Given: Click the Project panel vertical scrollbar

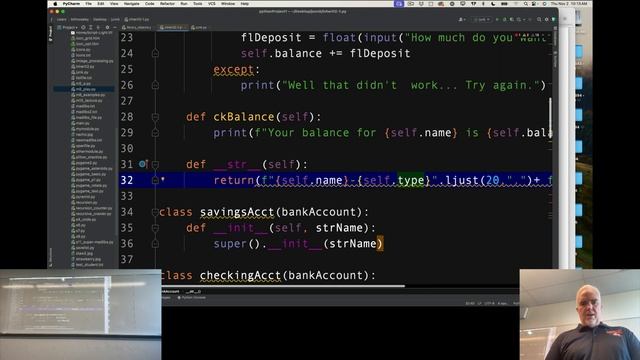Looking at the screenshot, I should [117, 182].
